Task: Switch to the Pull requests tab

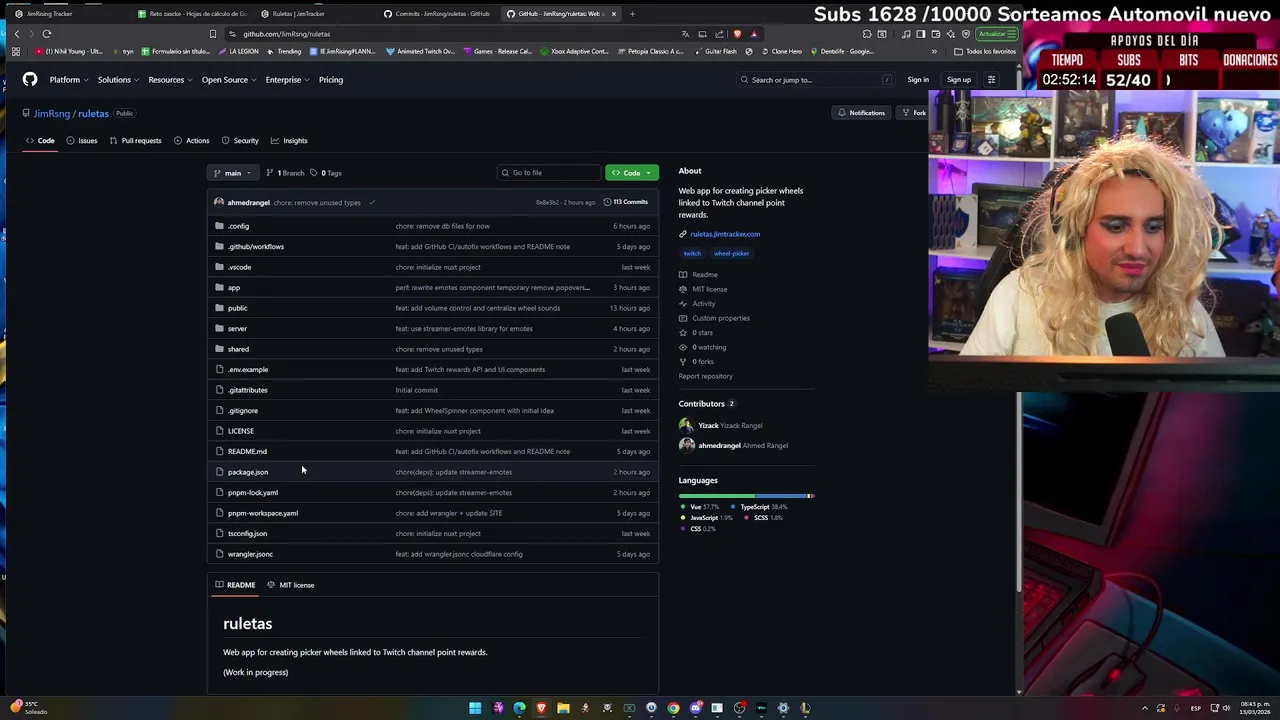Action: pos(135,140)
